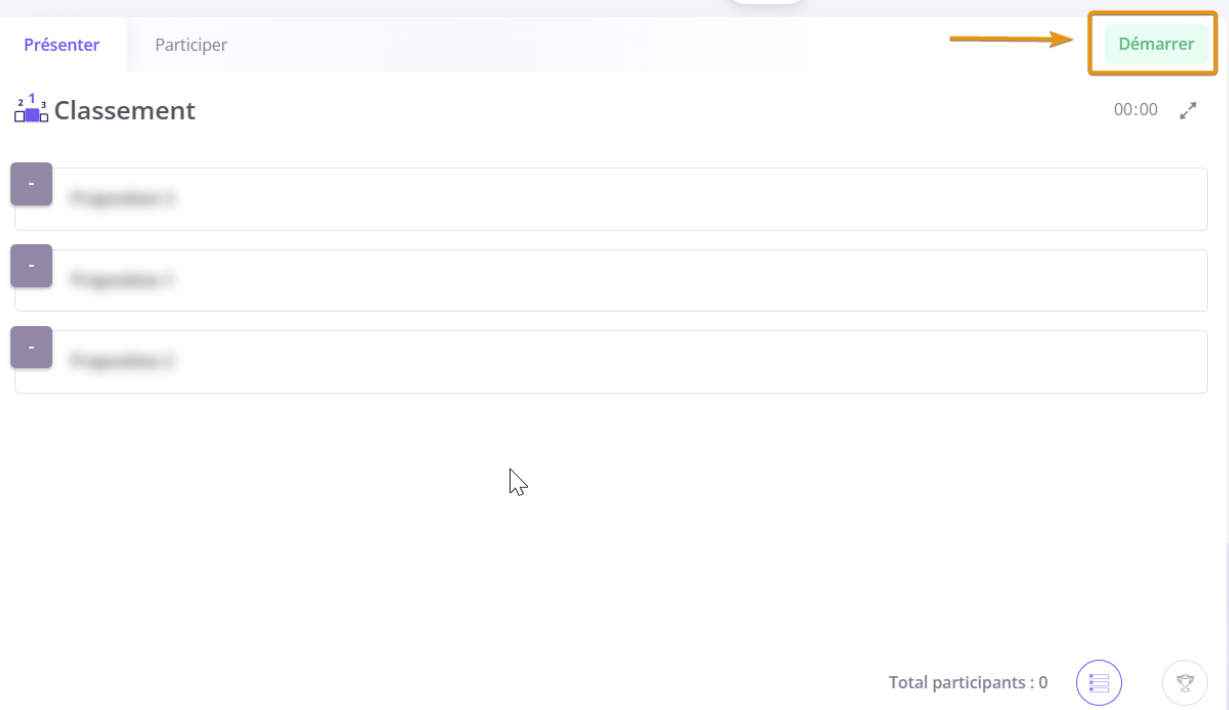
Task: Click the 00:00 timer display
Action: click(x=1135, y=110)
